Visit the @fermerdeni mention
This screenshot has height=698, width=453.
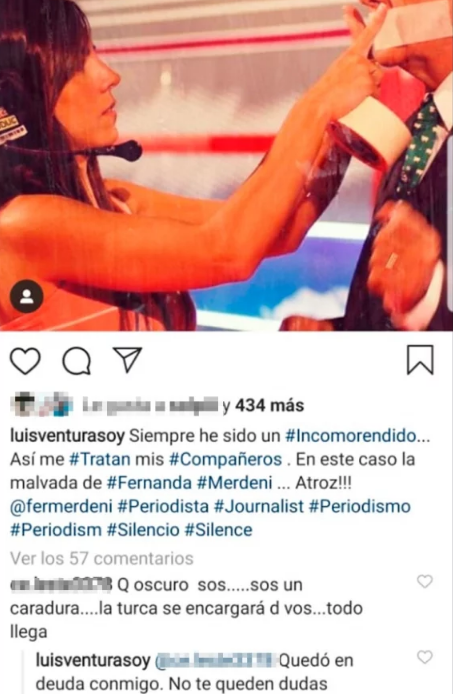[x=61, y=507]
